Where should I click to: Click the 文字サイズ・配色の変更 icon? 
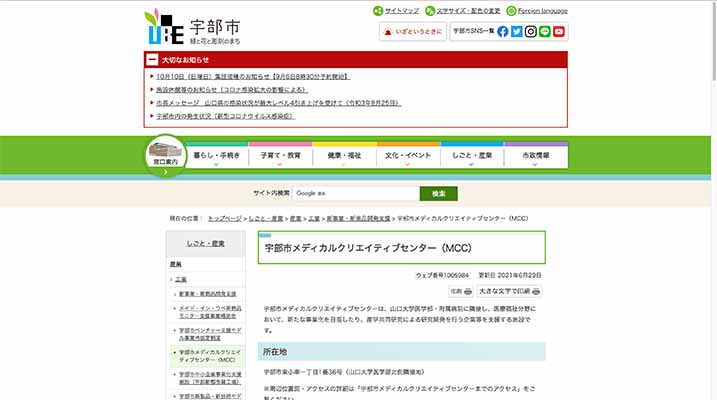pos(430,11)
